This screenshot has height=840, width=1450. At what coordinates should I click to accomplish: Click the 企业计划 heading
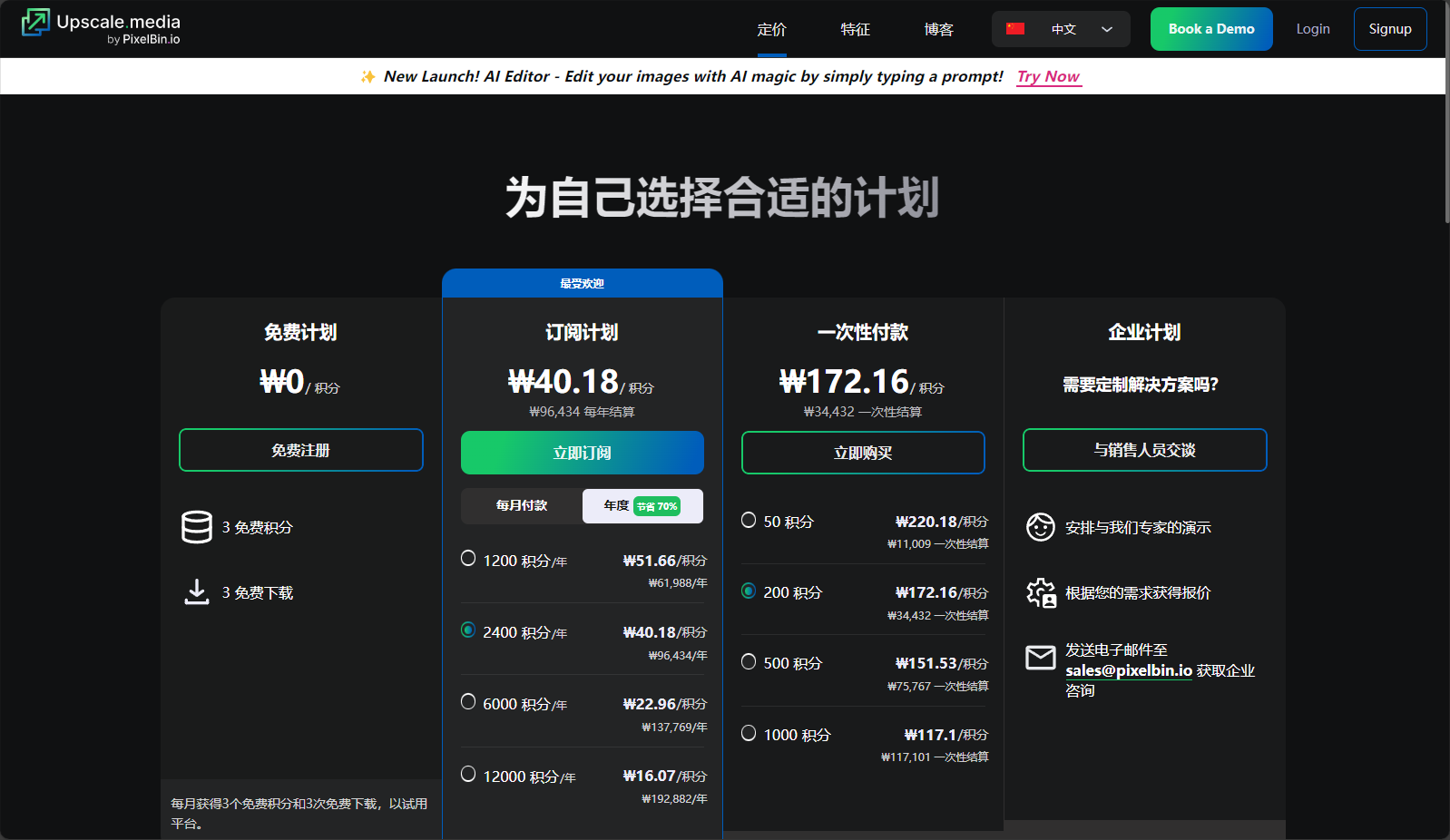1144,332
